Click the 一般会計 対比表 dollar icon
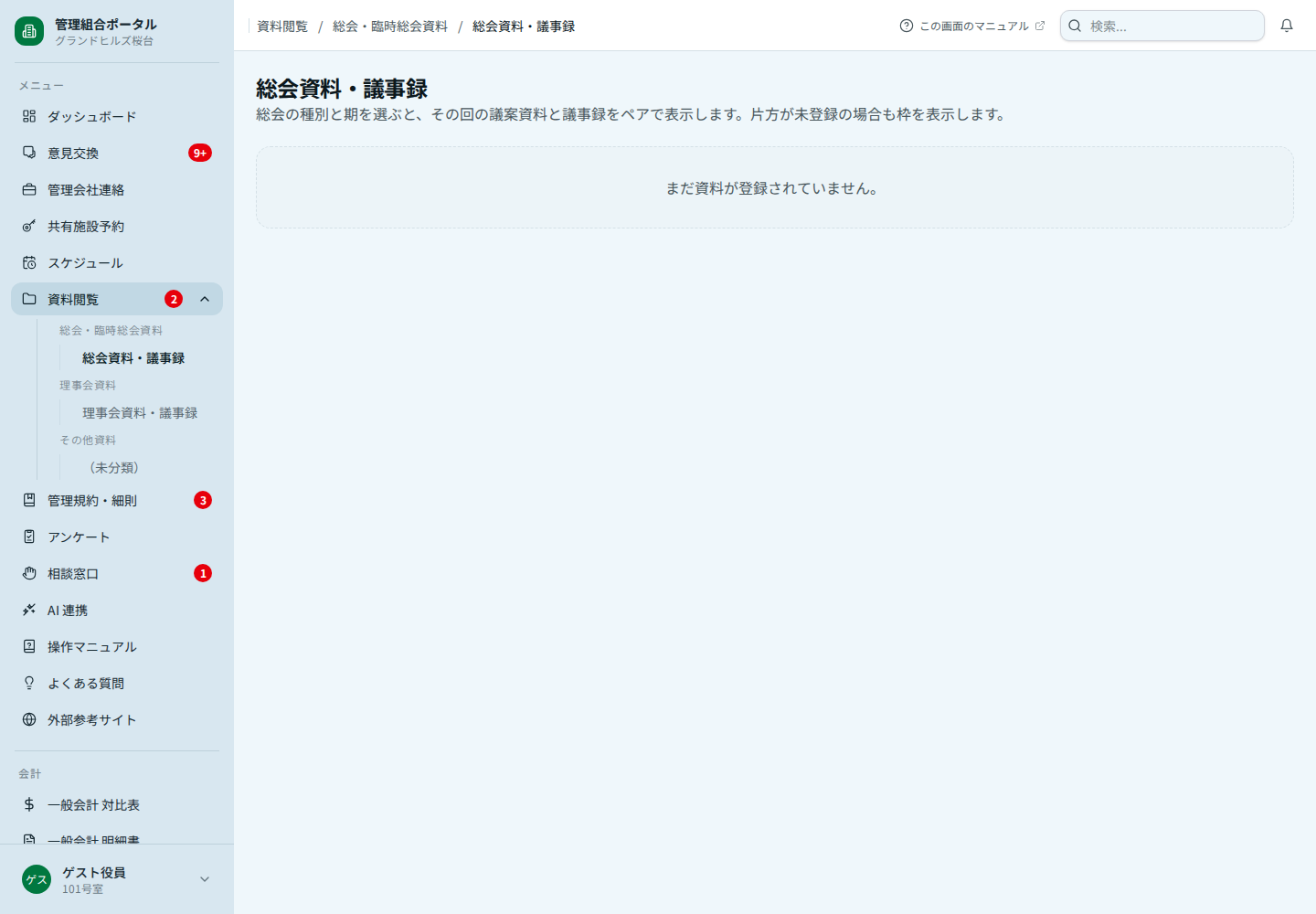 coord(29,804)
